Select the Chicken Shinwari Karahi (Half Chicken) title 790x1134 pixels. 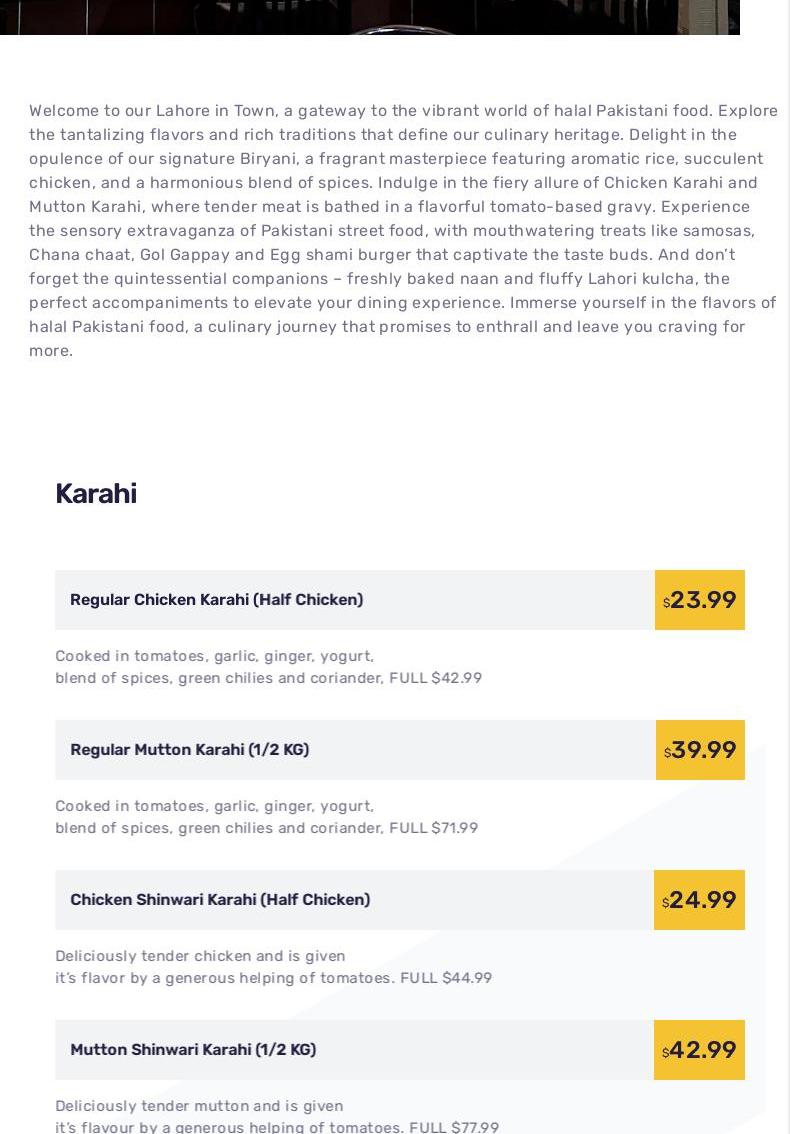(220, 900)
